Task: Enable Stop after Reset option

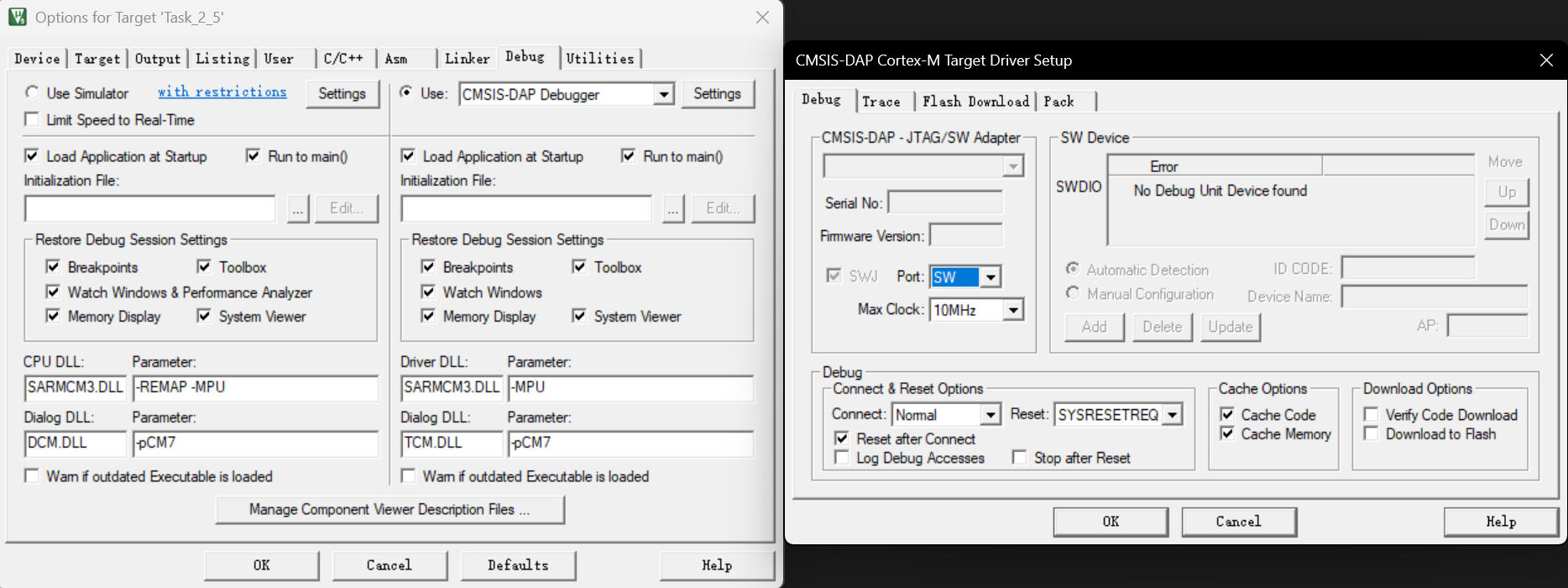Action: click(x=1019, y=458)
